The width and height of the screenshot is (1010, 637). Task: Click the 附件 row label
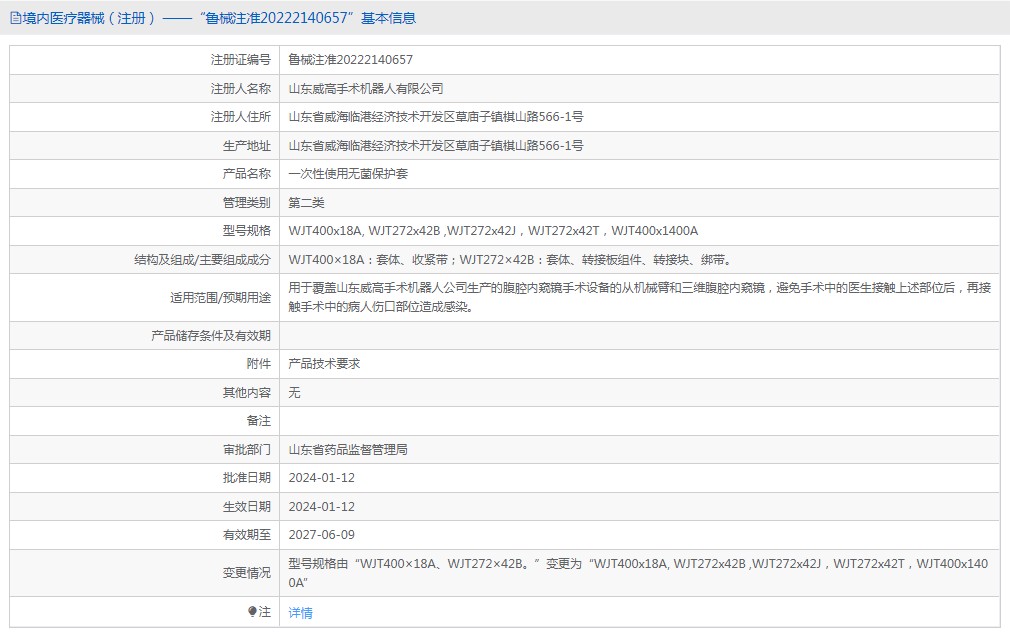tap(259, 364)
